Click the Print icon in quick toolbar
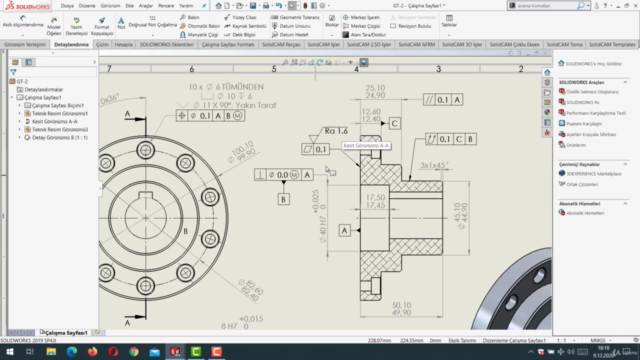The height and width of the screenshot is (360, 640). [266, 6]
